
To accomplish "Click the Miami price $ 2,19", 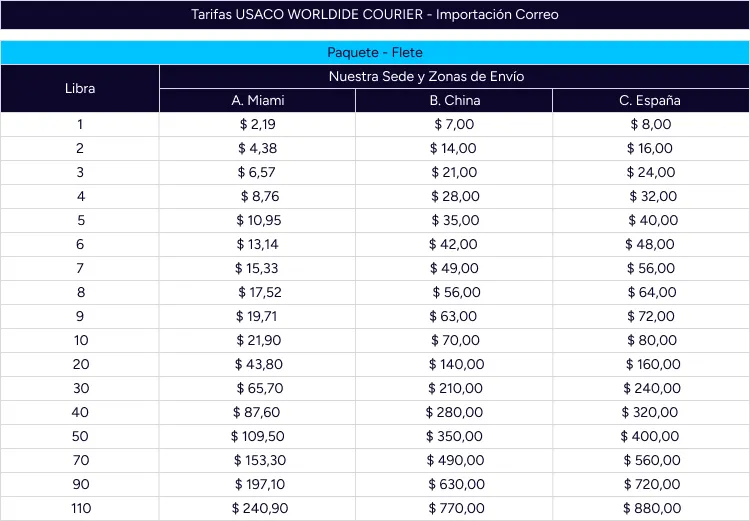I will point(257,124).
